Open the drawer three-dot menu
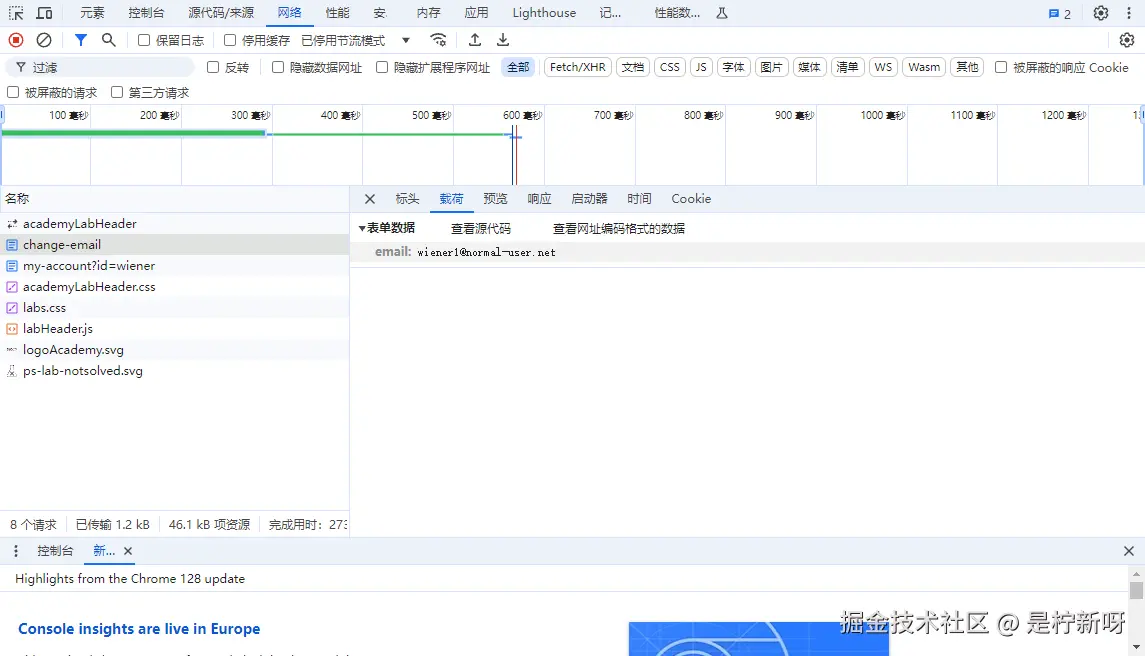Screen dimensions: 1145x656 click(16, 551)
